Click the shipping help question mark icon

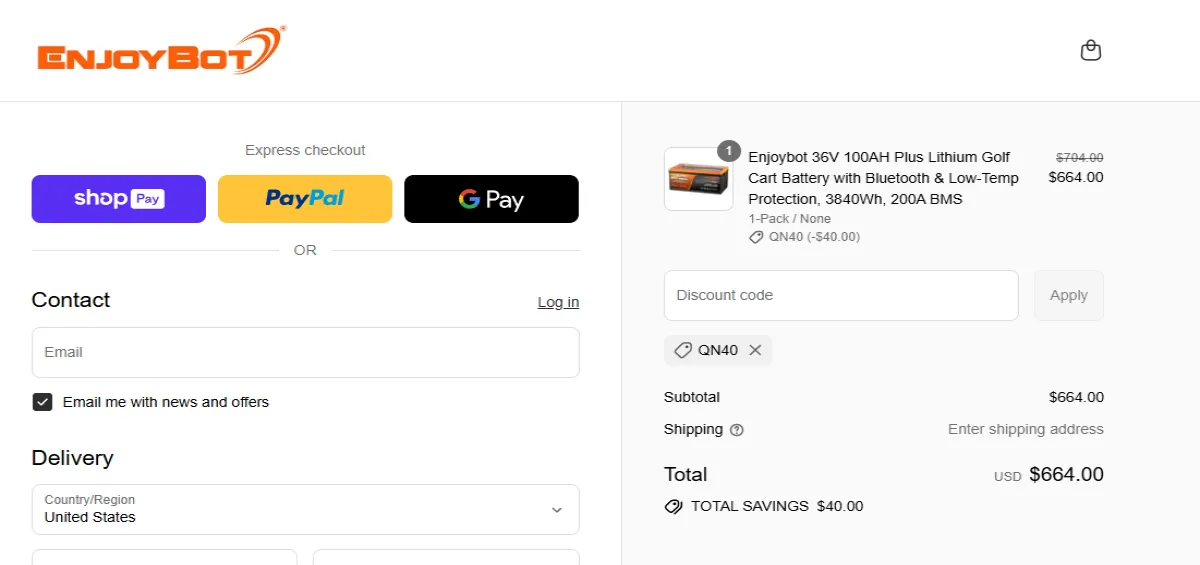click(737, 430)
